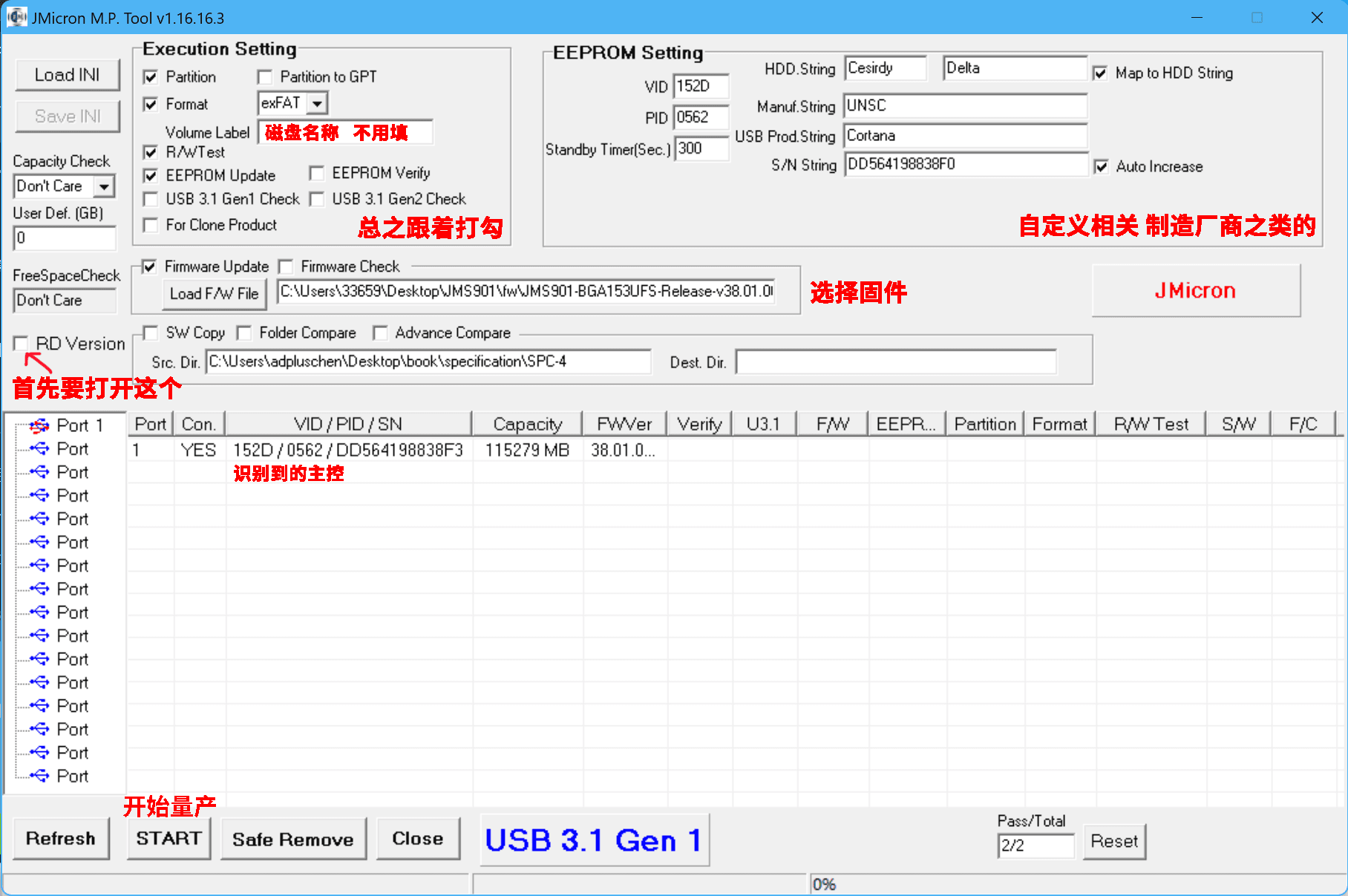1348x896 pixels.
Task: Enable the EEPROM Verify option
Action: 317,174
